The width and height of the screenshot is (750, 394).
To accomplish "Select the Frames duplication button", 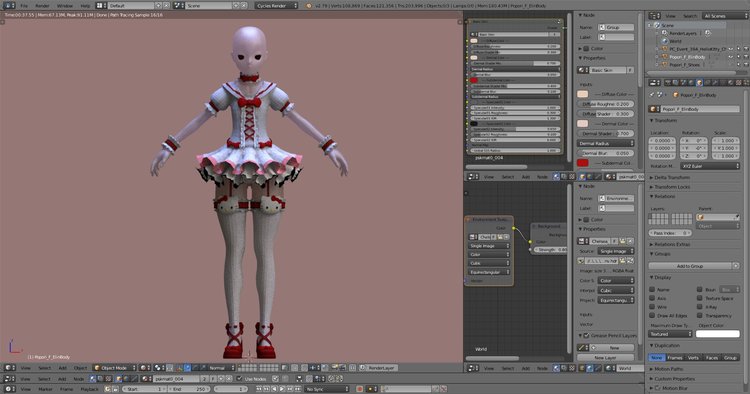I will click(674, 358).
